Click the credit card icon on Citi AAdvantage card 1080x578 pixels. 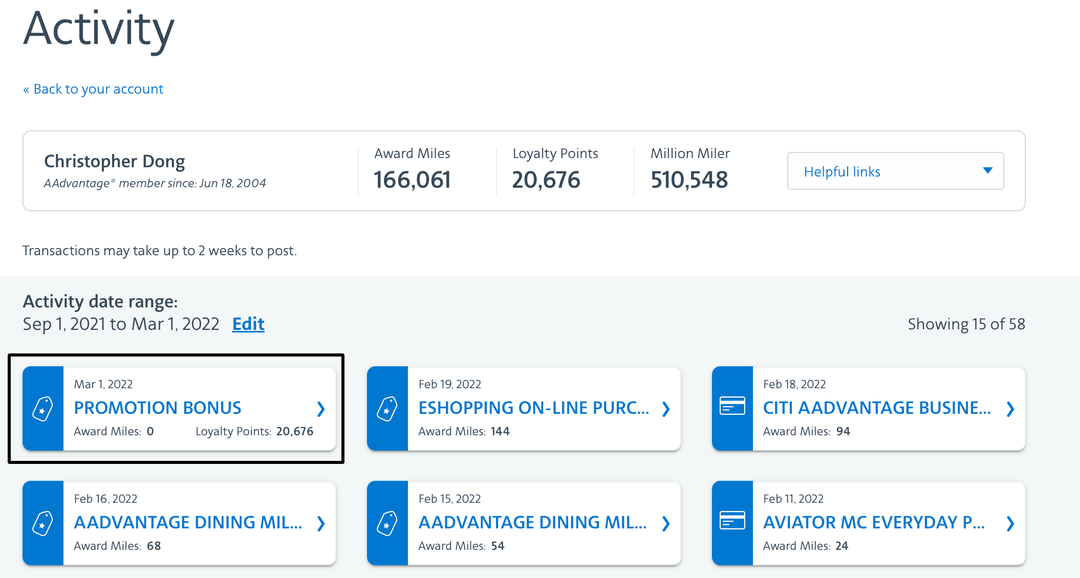(x=732, y=408)
